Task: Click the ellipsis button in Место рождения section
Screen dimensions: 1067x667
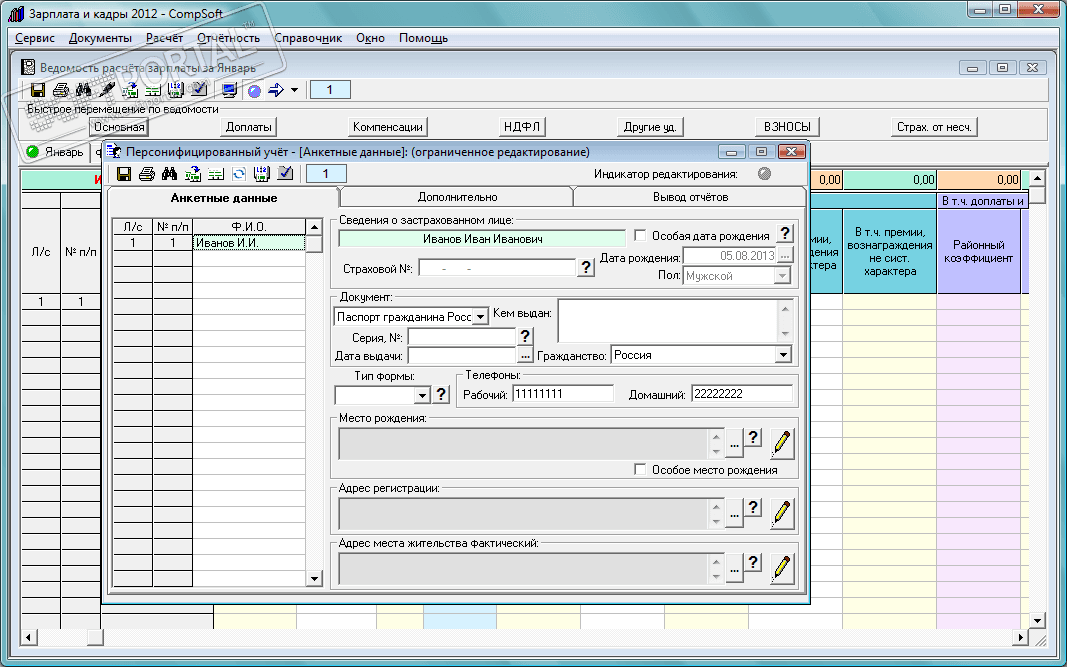Action: (734, 445)
